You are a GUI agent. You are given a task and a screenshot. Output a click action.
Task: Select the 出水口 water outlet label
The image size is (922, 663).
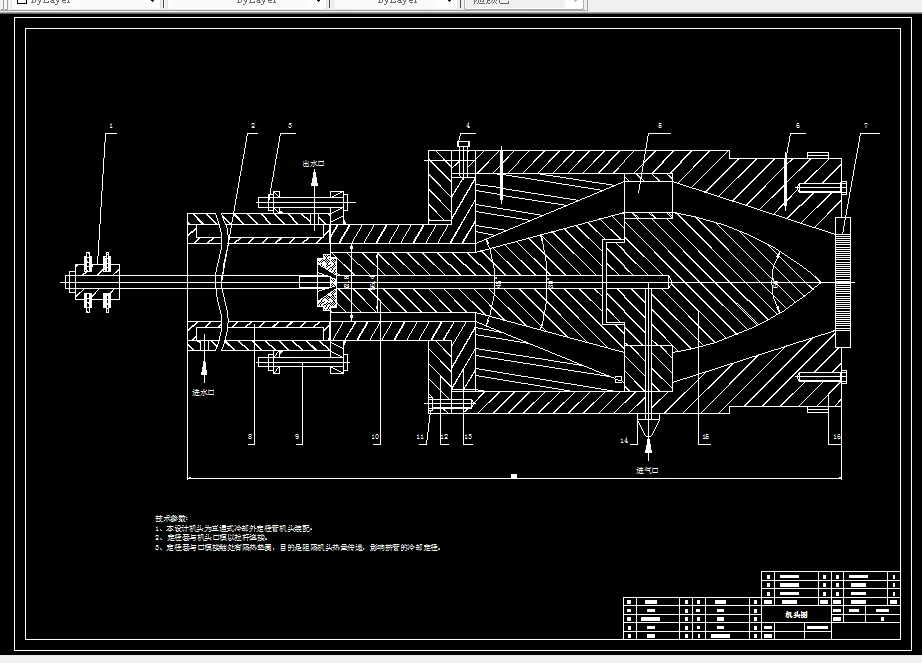coord(313,163)
